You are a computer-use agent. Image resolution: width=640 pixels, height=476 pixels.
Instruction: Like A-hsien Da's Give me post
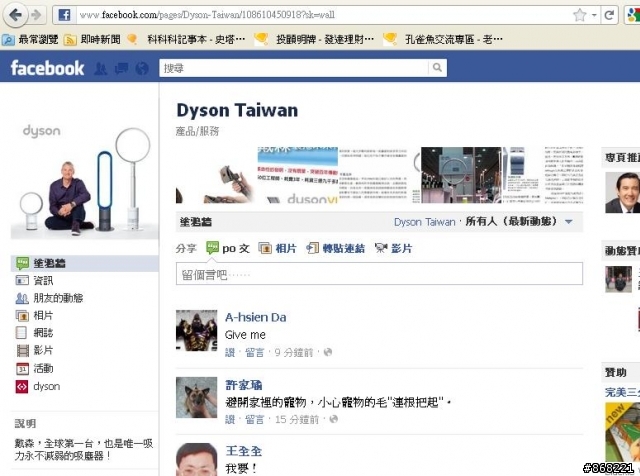pyautogui.click(x=230, y=352)
